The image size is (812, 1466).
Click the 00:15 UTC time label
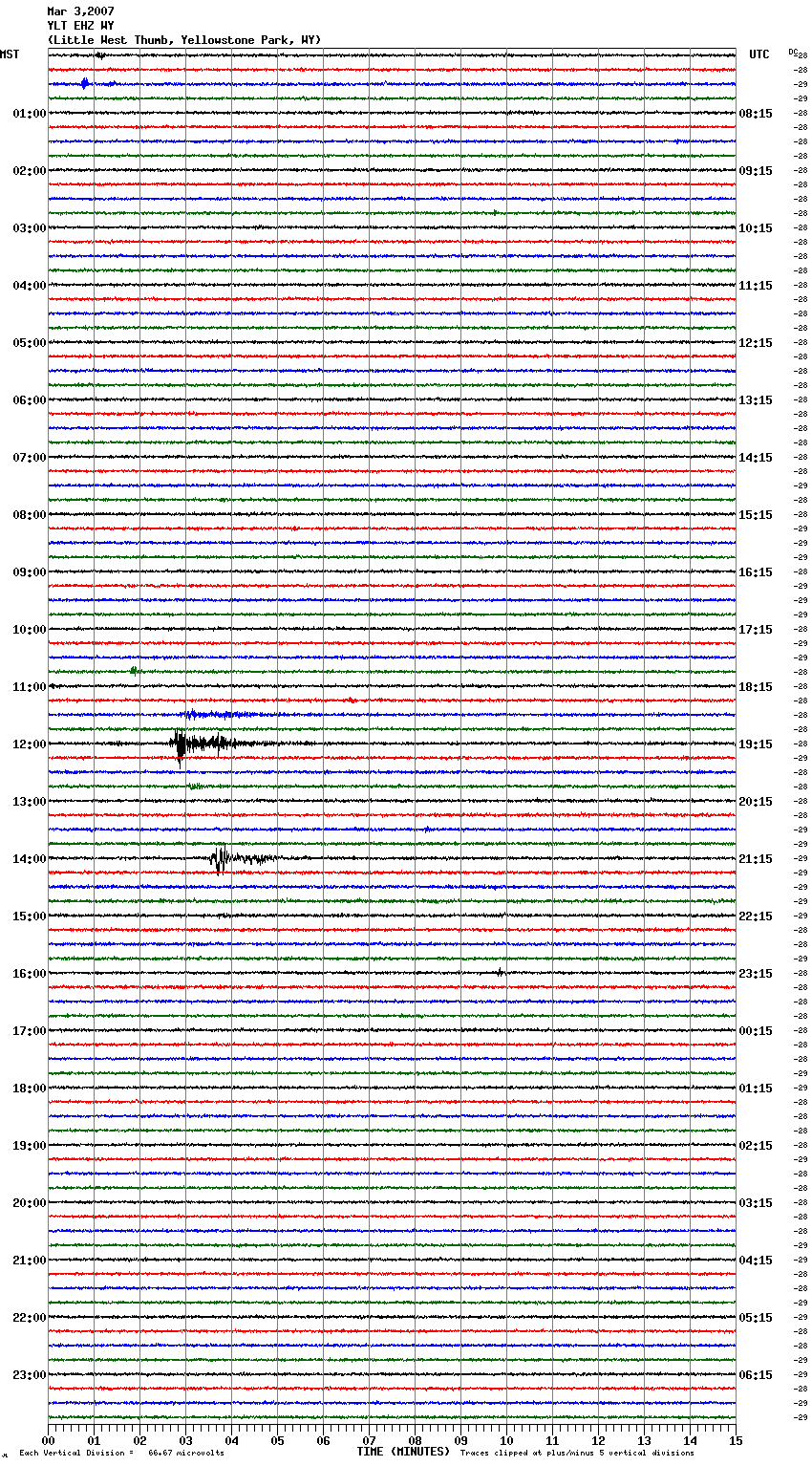click(x=756, y=1031)
